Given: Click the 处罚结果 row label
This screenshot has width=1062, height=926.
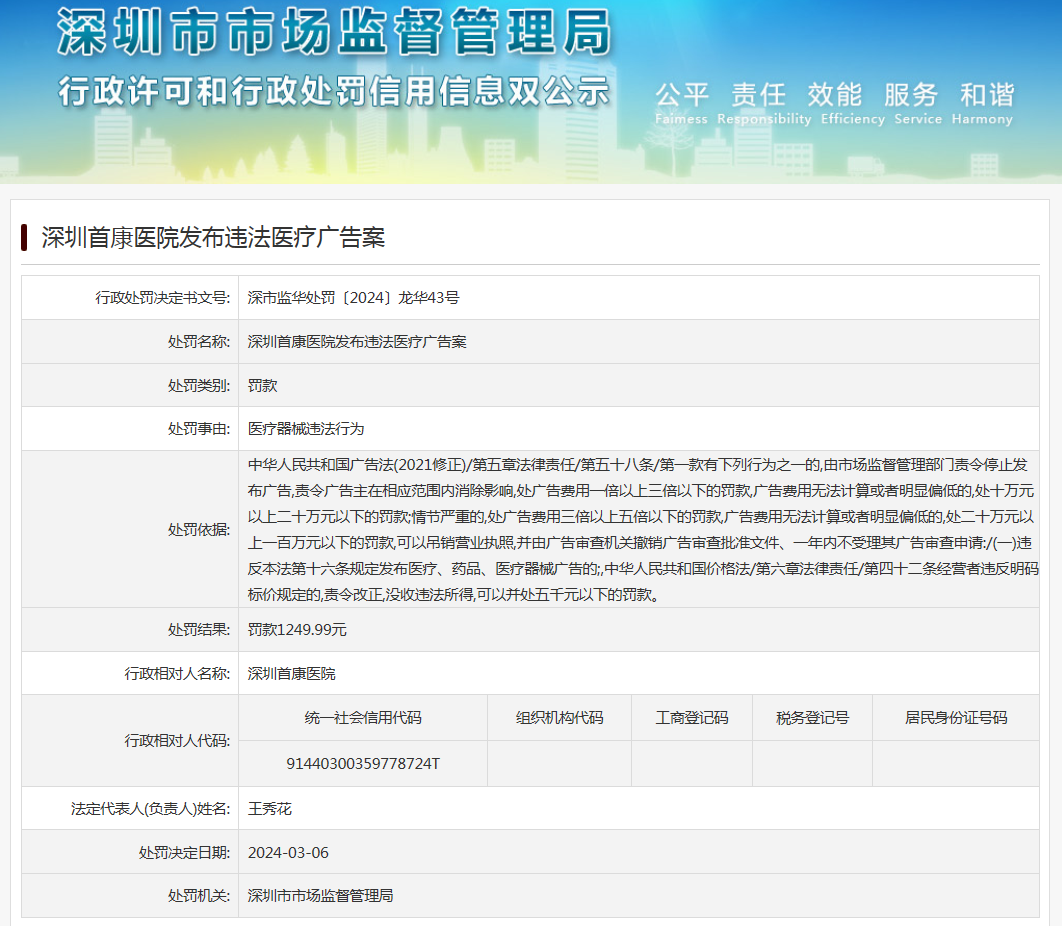Looking at the screenshot, I should pyautogui.click(x=199, y=630).
